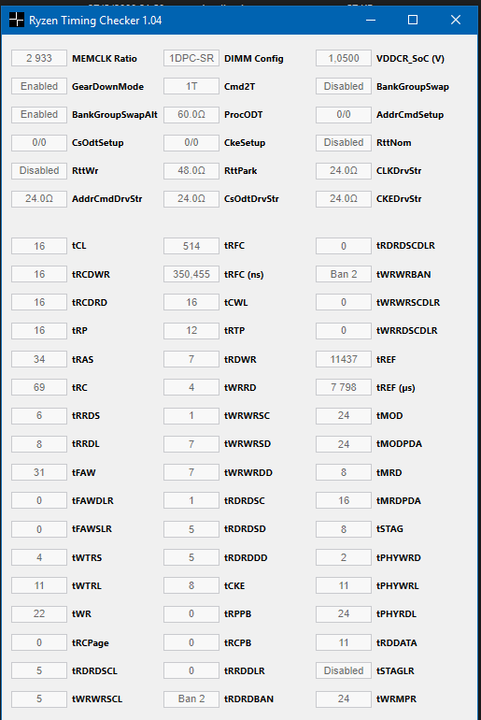Viewport: 481px width, 720px height.
Task: Click the DIMM Config 1DPC-SR field
Action: 191,58
